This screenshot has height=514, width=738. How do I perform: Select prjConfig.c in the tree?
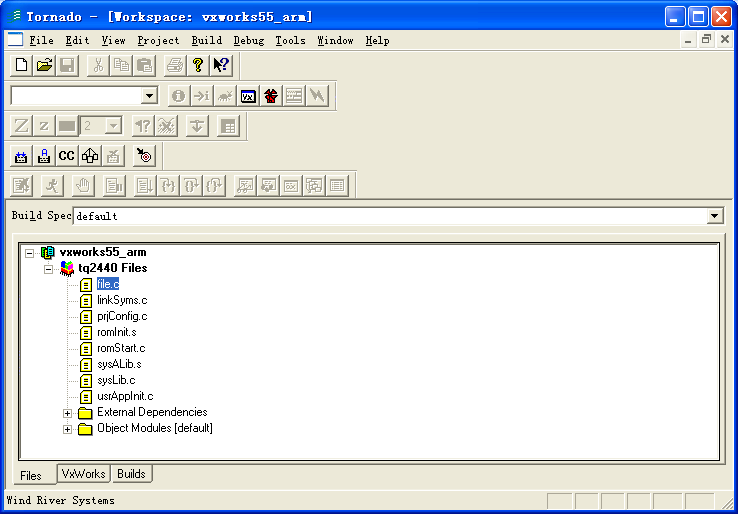click(x=122, y=316)
